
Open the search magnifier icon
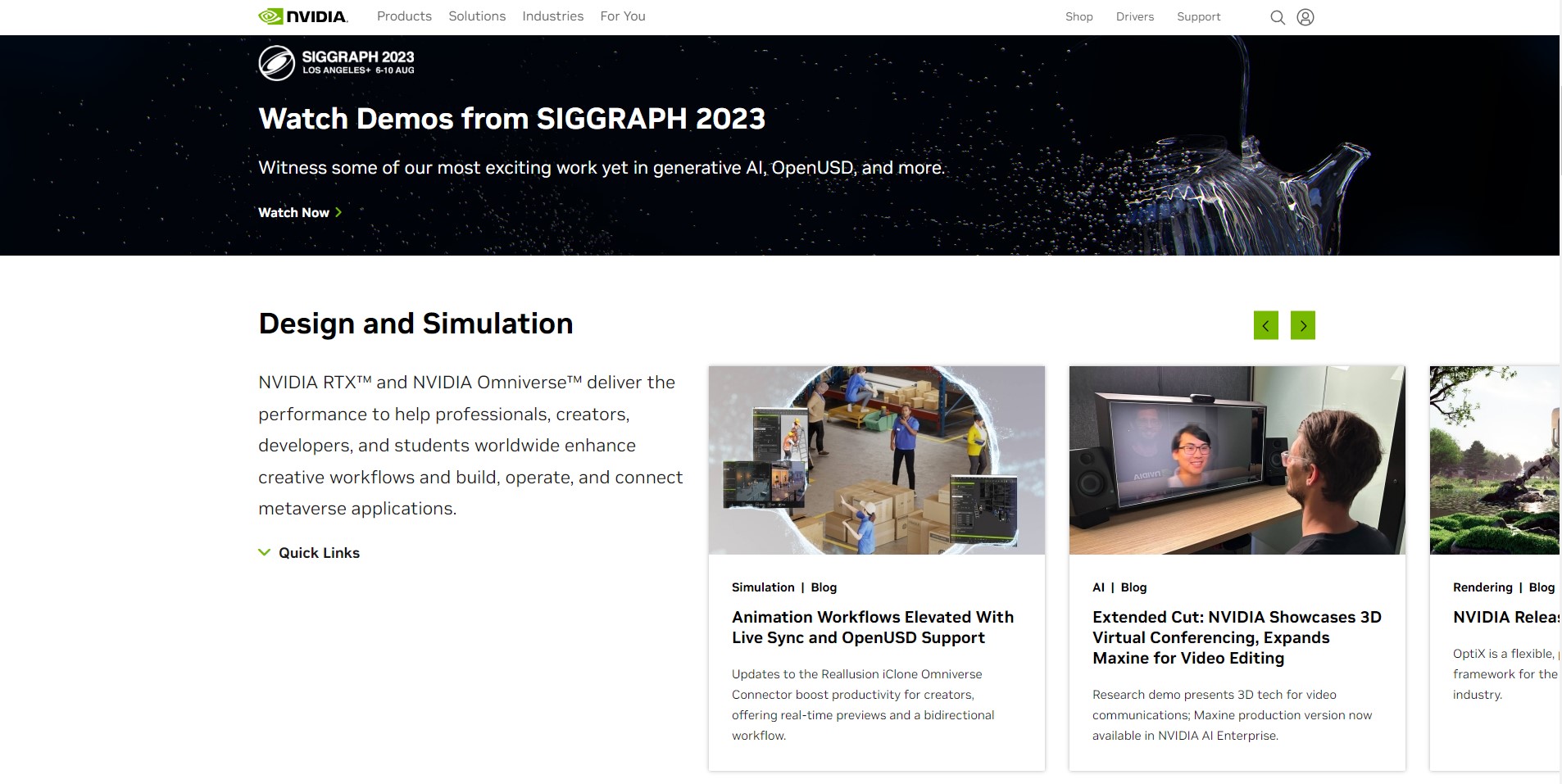click(1277, 17)
